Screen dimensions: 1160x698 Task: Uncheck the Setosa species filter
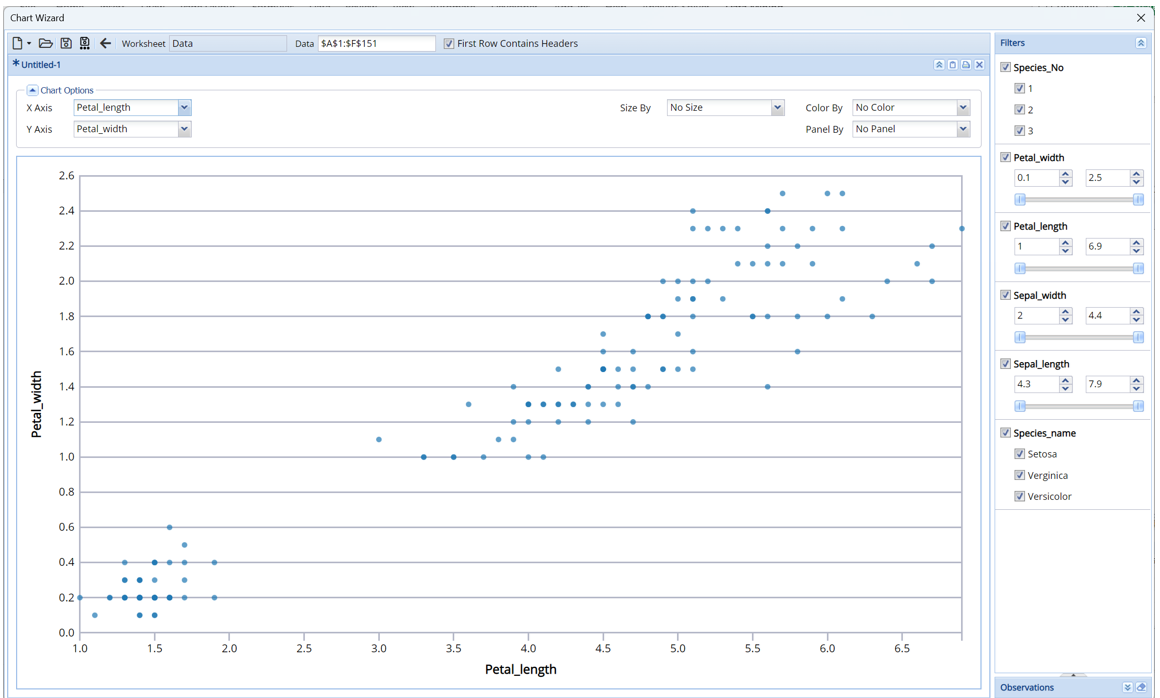(x=1020, y=454)
